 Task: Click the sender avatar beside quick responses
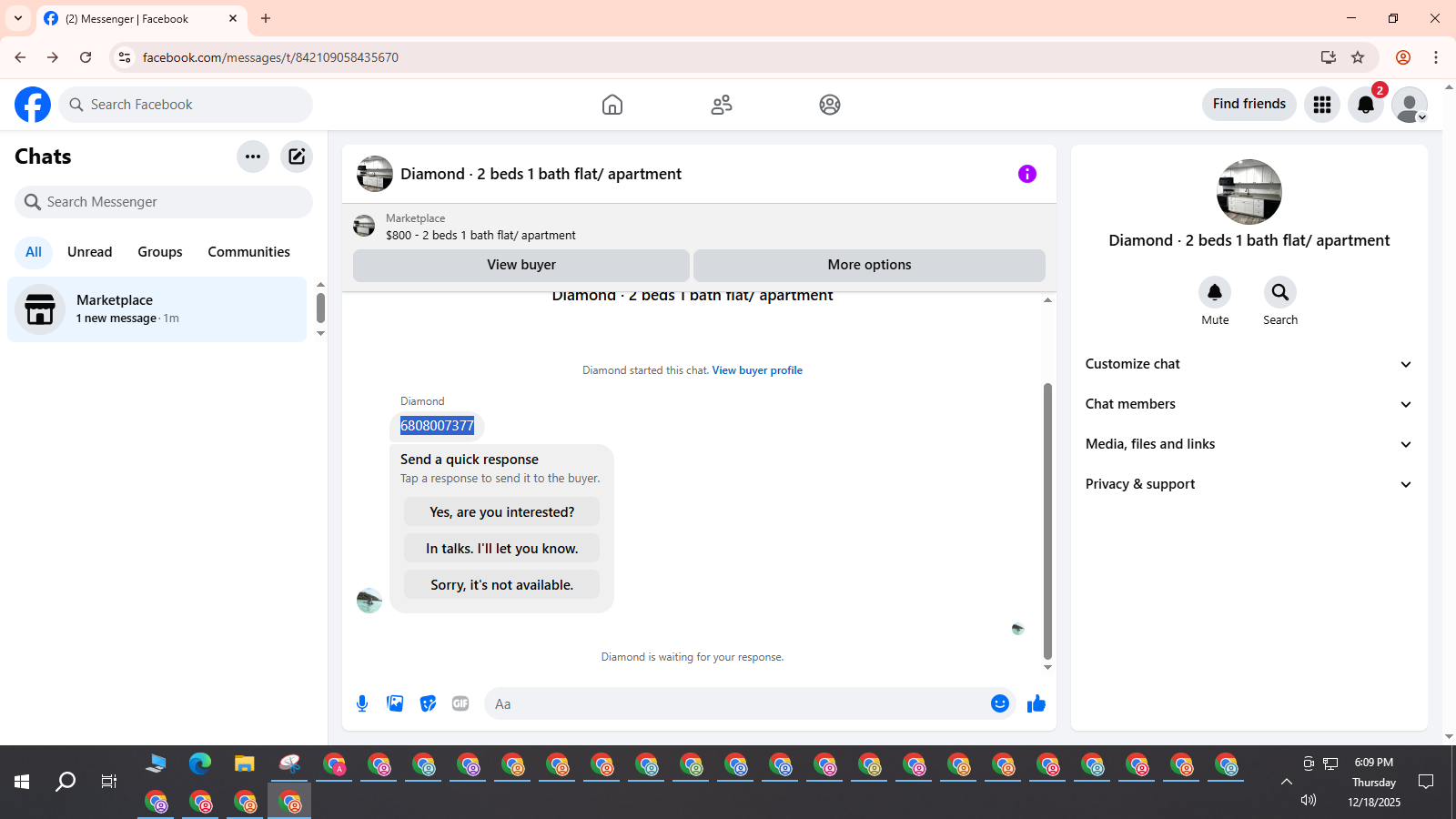pos(369,601)
